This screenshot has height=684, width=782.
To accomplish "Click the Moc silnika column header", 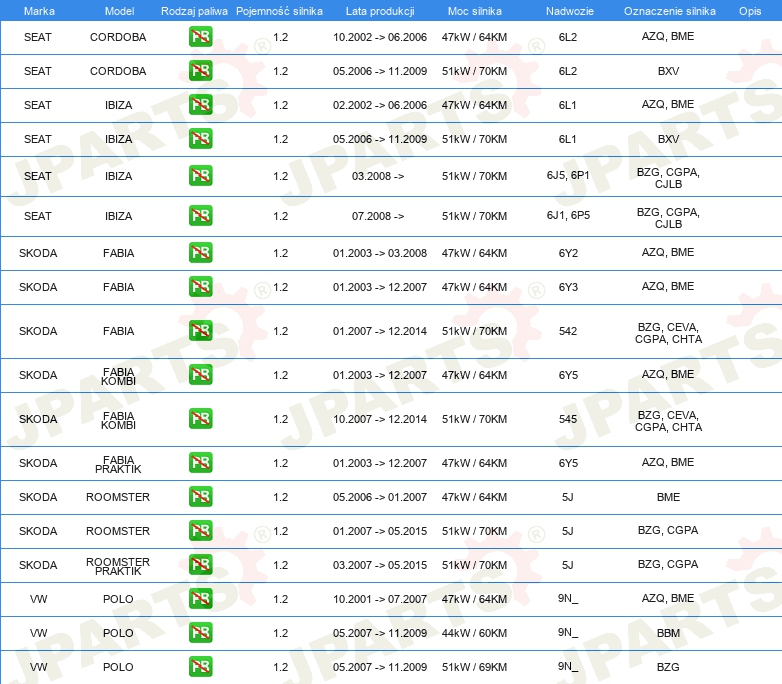I will [475, 11].
